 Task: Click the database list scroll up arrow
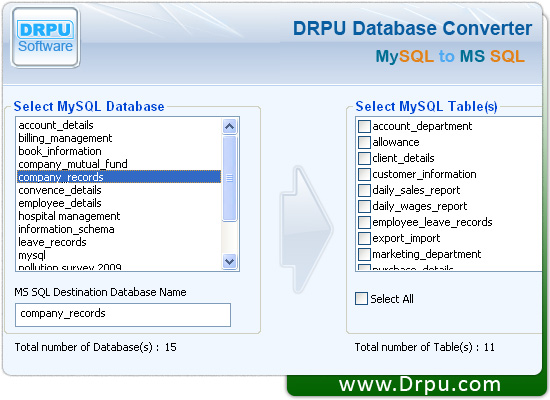click(x=229, y=126)
